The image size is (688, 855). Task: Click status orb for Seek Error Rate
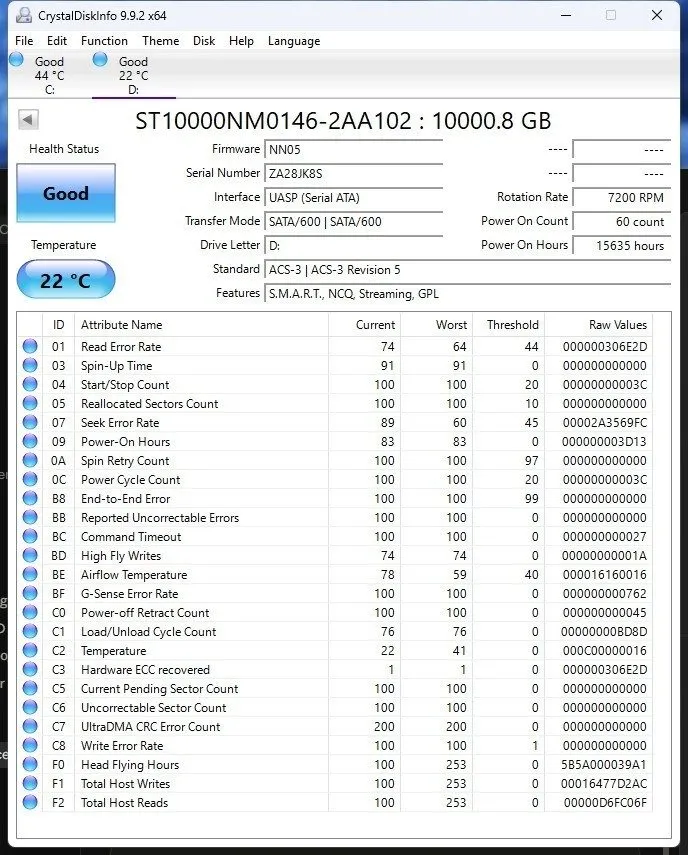(x=30, y=423)
